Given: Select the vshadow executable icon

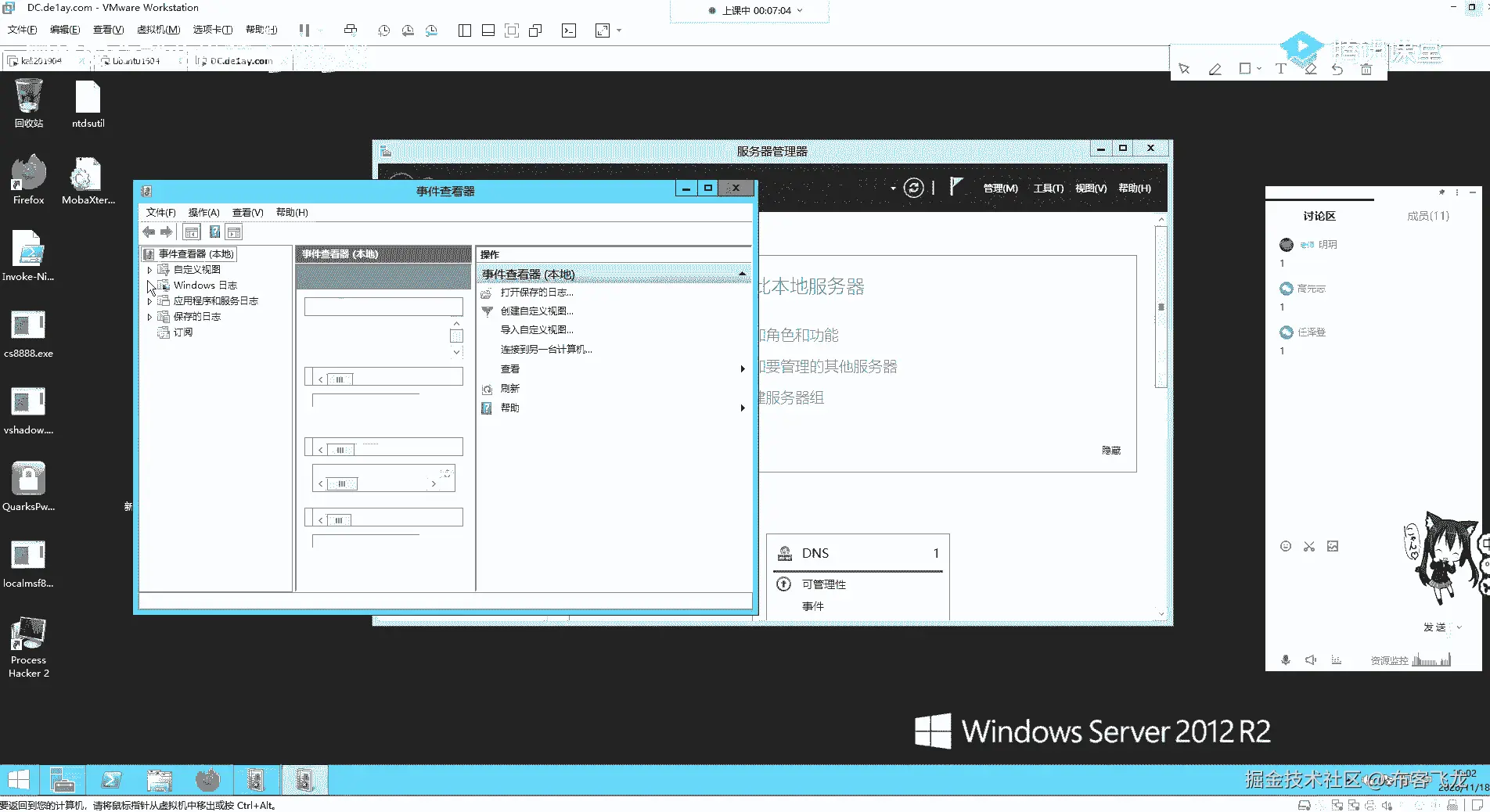Looking at the screenshot, I should pyautogui.click(x=29, y=411).
